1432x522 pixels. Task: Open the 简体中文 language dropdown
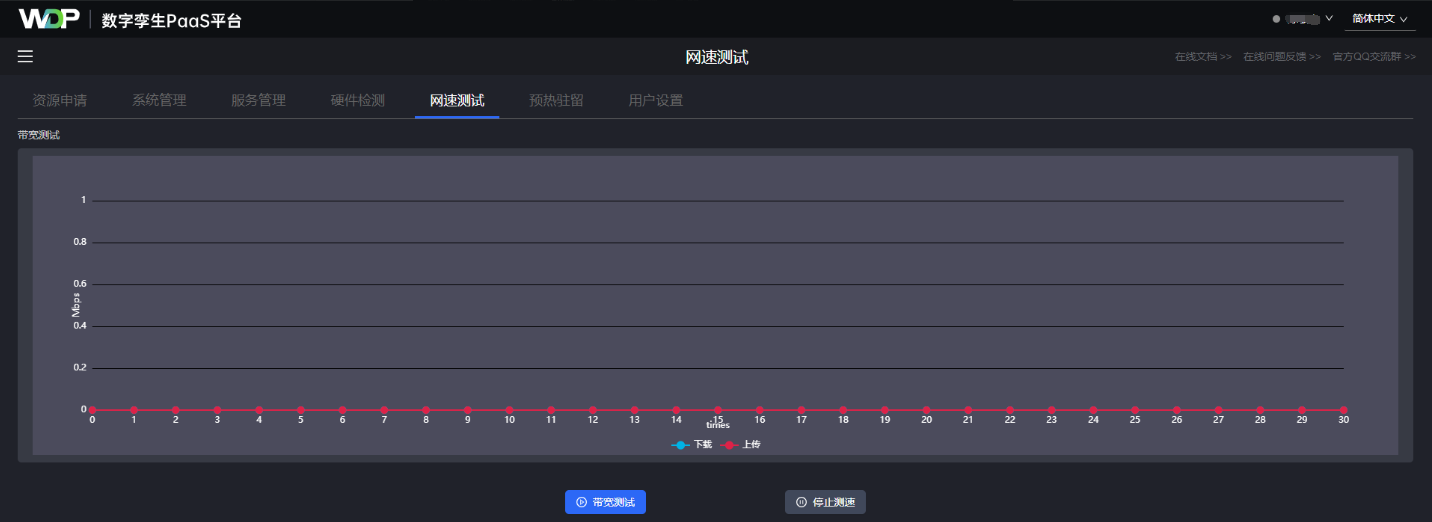tap(1379, 18)
